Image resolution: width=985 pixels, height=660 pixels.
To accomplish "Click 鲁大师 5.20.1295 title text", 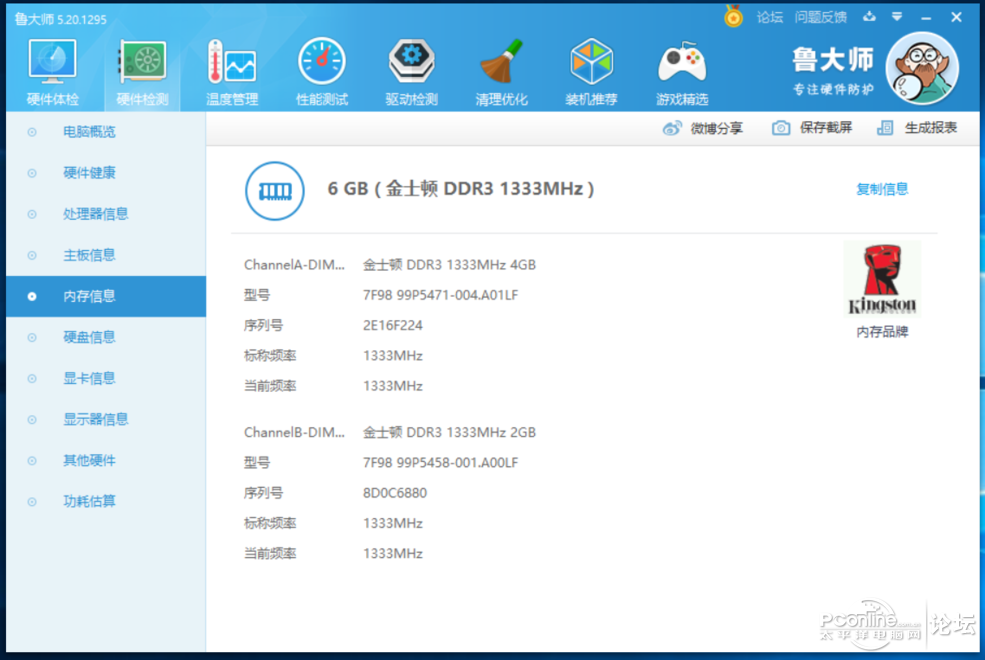I will (60, 19).
